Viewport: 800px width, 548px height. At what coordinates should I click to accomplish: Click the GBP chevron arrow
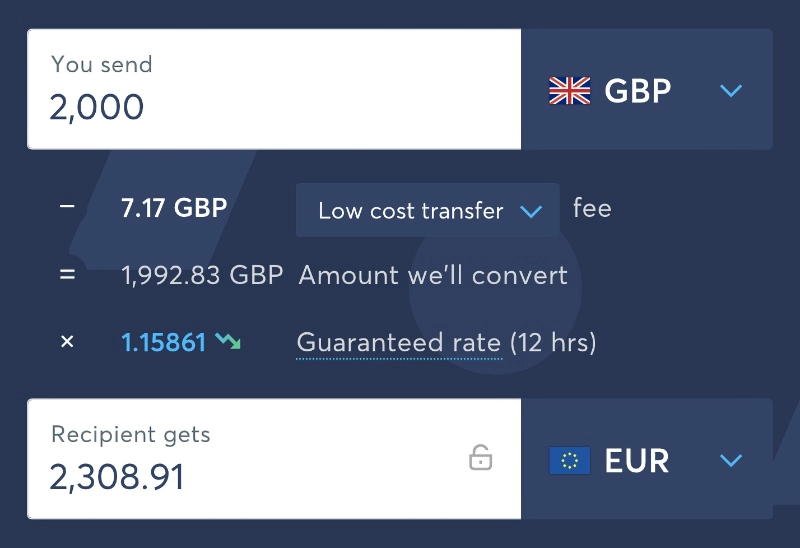(x=731, y=91)
